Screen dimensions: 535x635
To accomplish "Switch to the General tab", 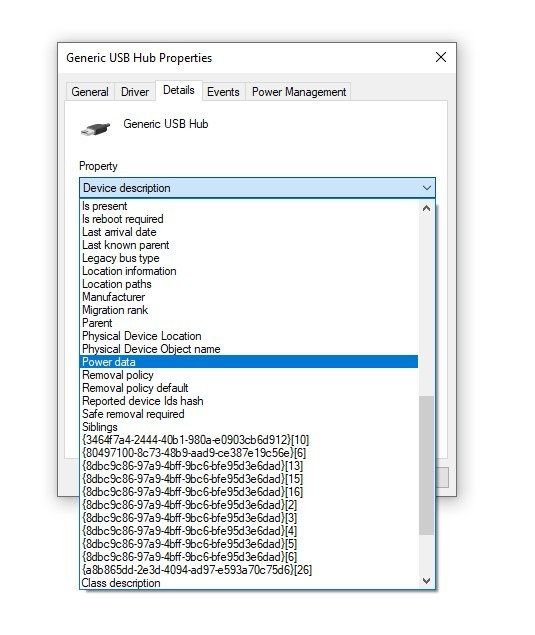I will click(x=90, y=92).
